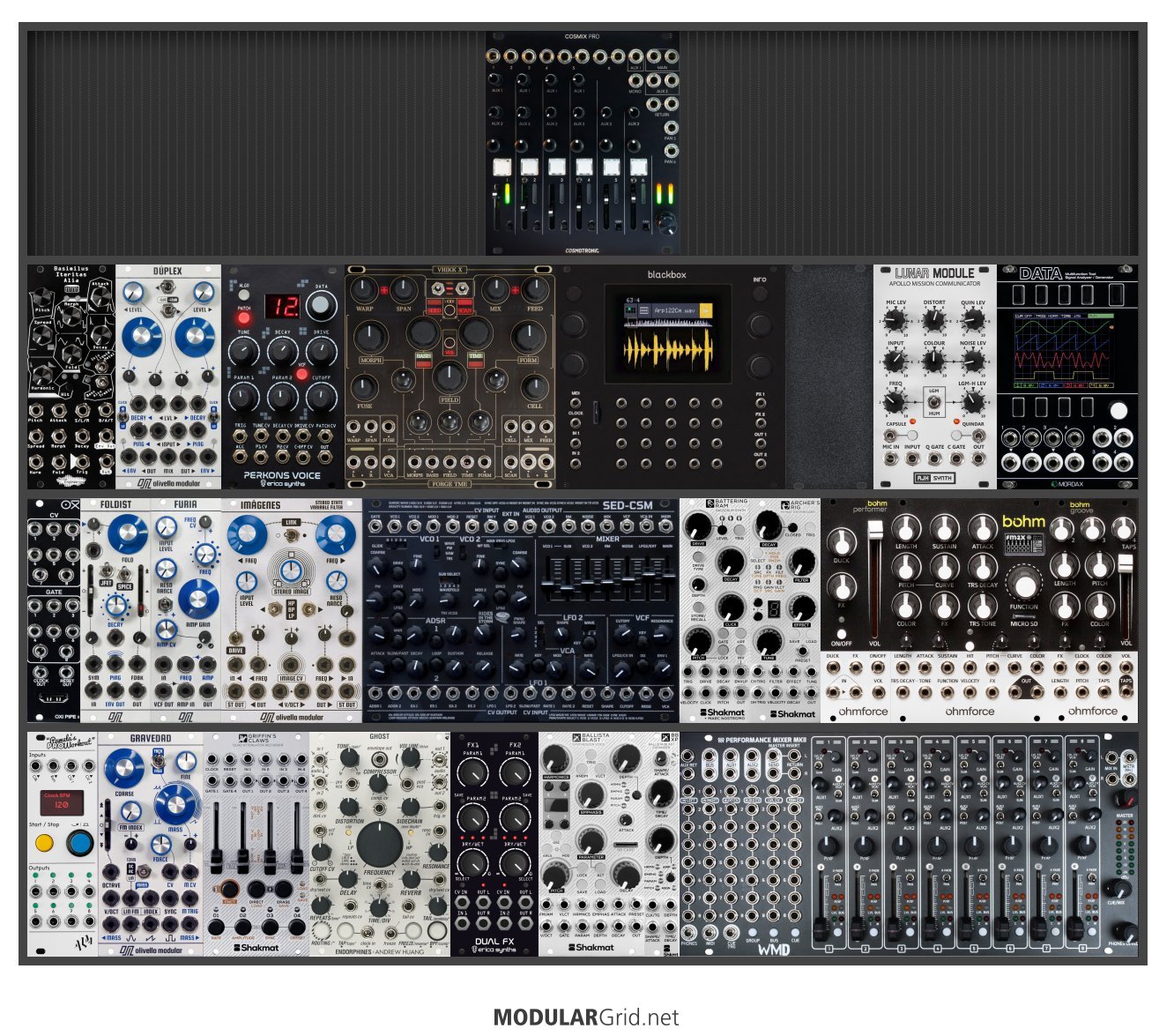
Task: Click the FIELD knob on VHIKK X
Action: point(450,377)
